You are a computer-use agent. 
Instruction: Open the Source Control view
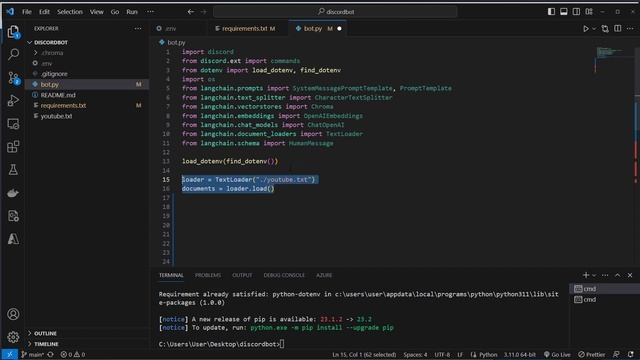tap(13, 78)
